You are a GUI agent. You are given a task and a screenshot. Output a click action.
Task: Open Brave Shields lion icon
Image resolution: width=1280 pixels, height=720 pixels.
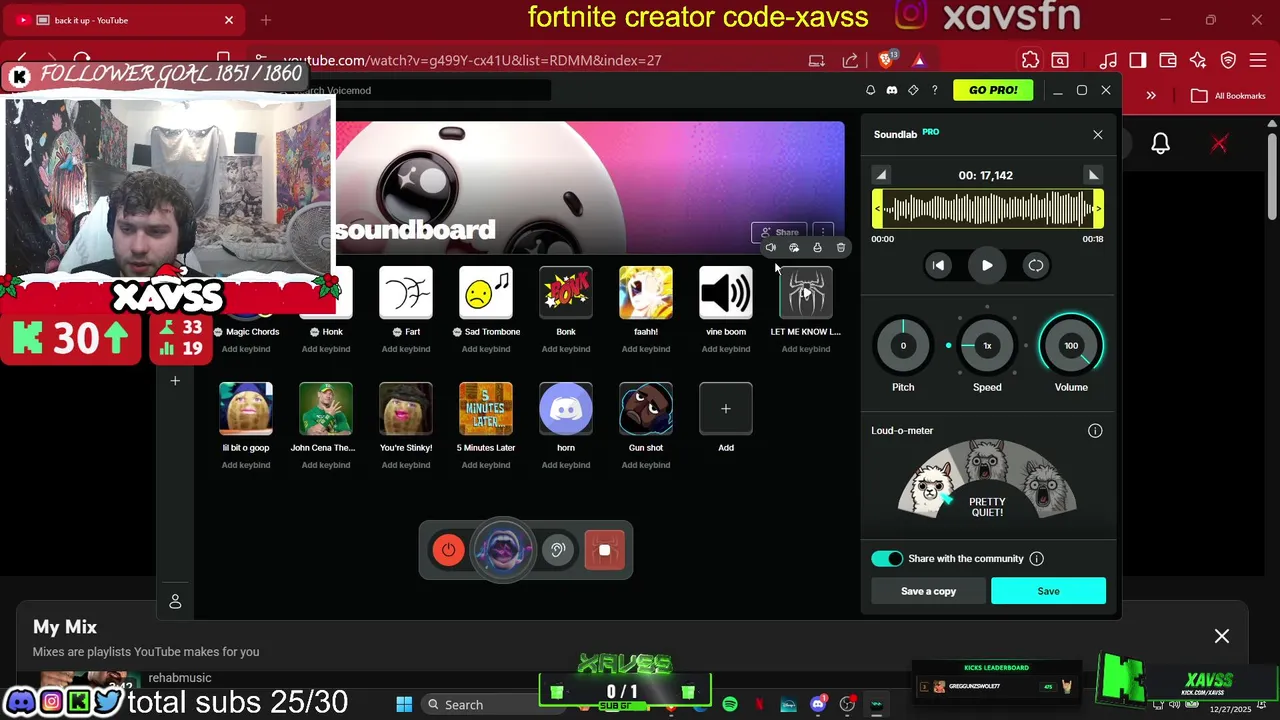pyautogui.click(x=886, y=60)
